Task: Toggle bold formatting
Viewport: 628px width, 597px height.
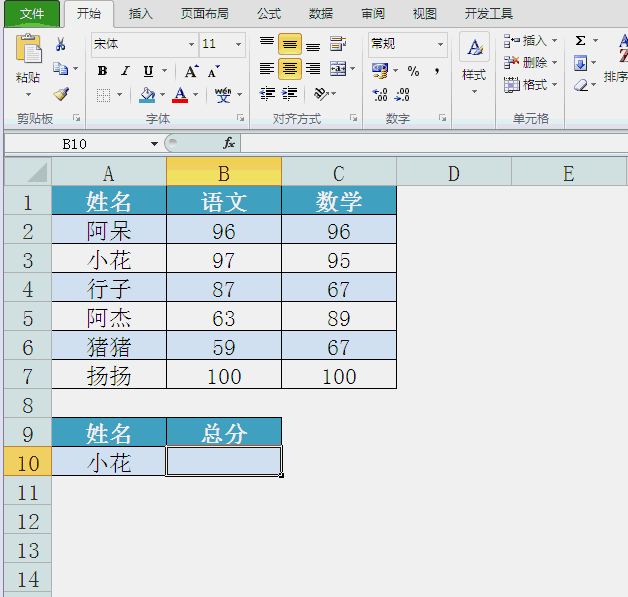Action: coord(103,71)
